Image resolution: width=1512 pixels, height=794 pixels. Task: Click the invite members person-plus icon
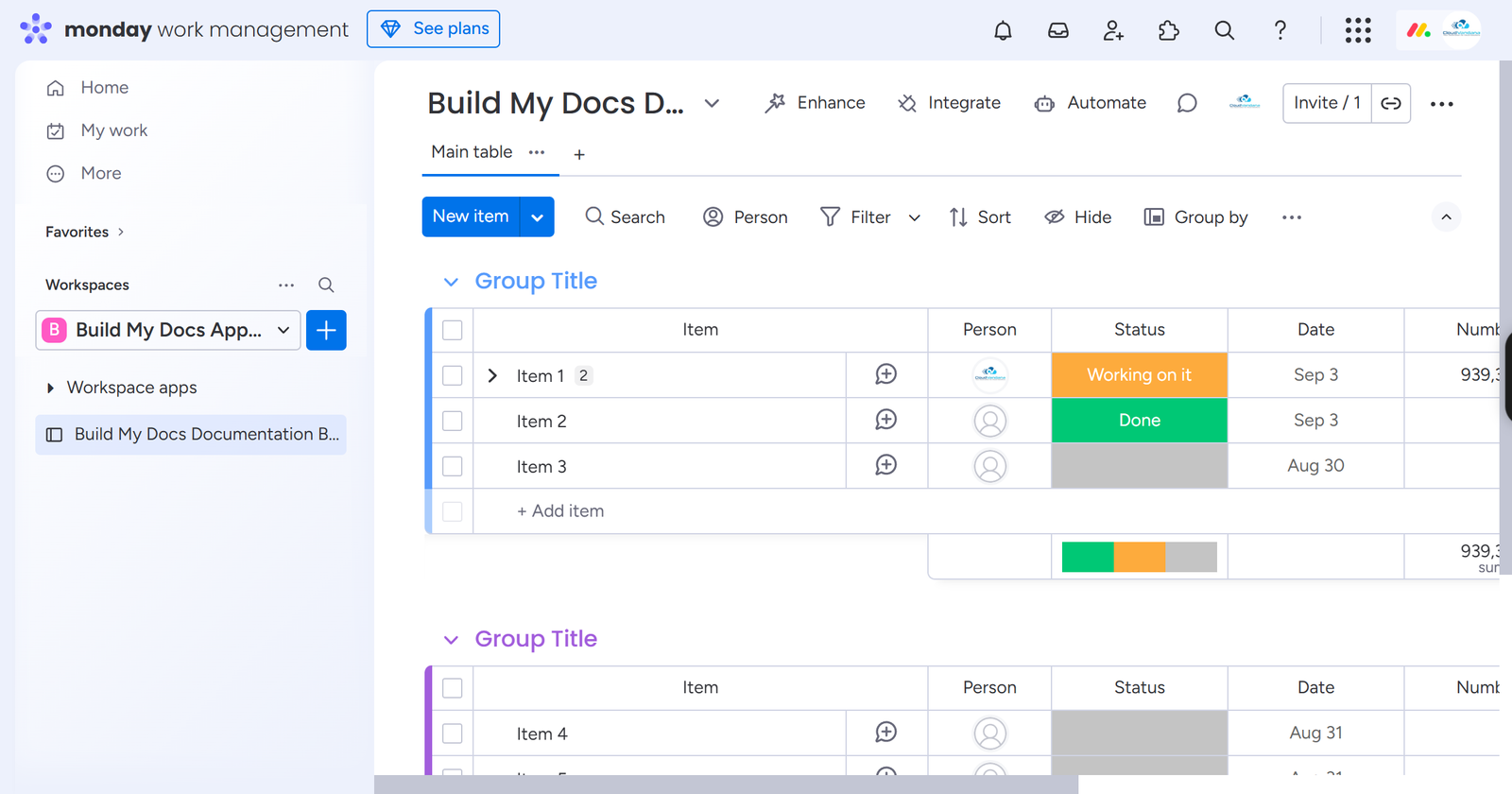1113,30
